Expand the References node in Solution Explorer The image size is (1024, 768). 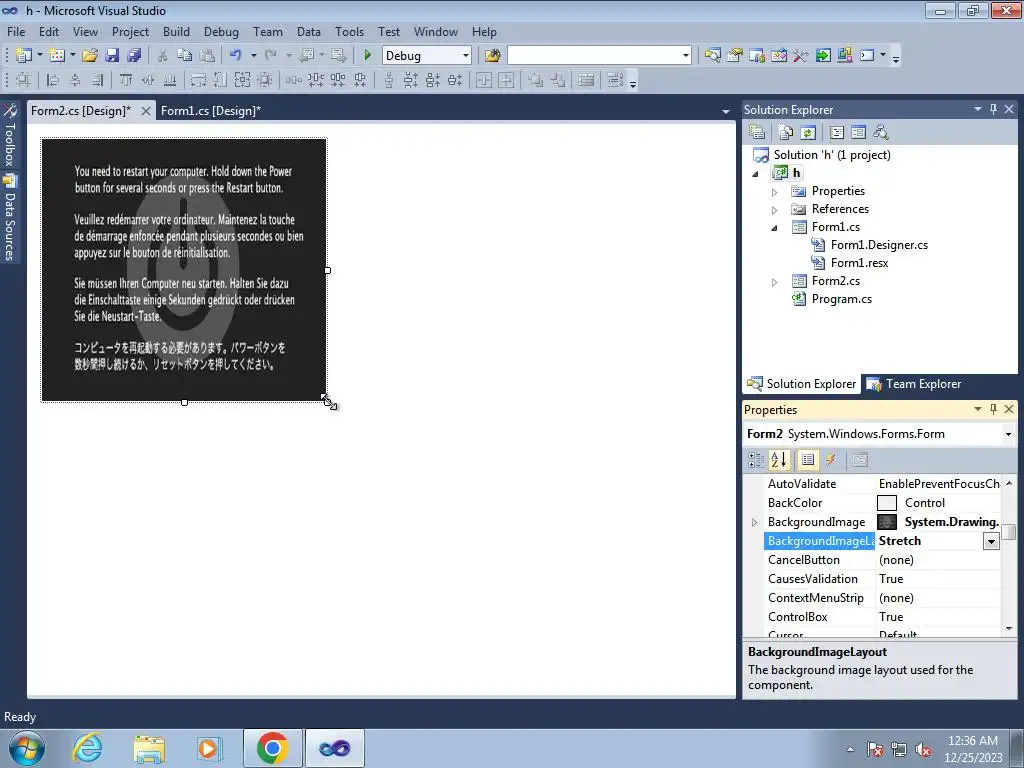pyautogui.click(x=775, y=210)
